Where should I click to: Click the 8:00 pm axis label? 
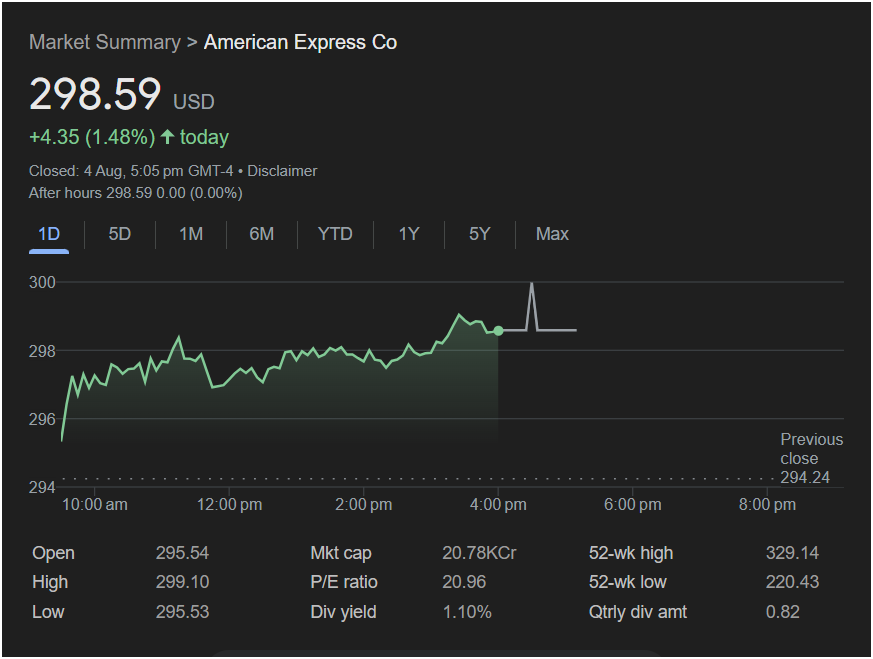(767, 505)
